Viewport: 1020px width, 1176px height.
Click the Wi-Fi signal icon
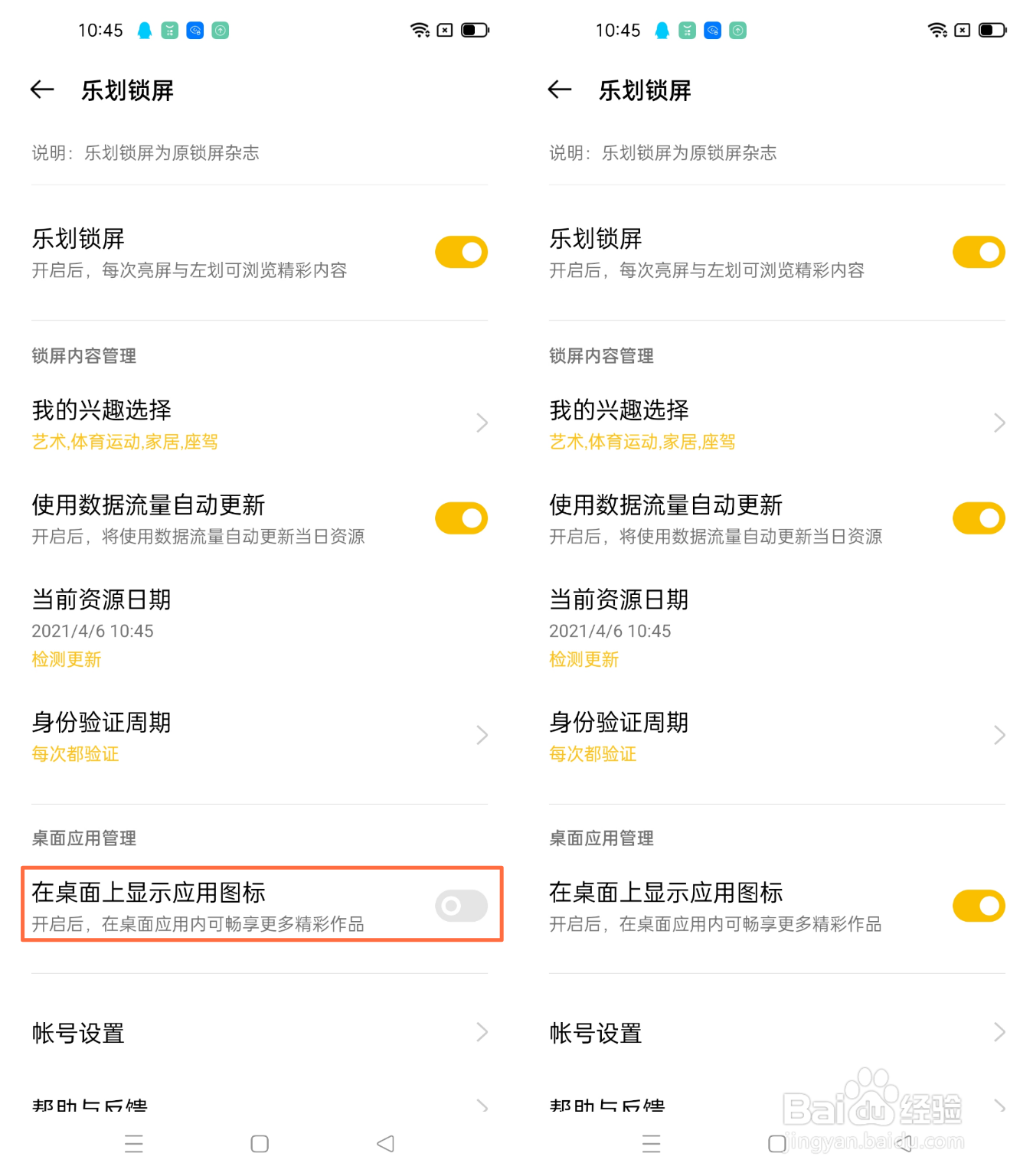tap(418, 31)
